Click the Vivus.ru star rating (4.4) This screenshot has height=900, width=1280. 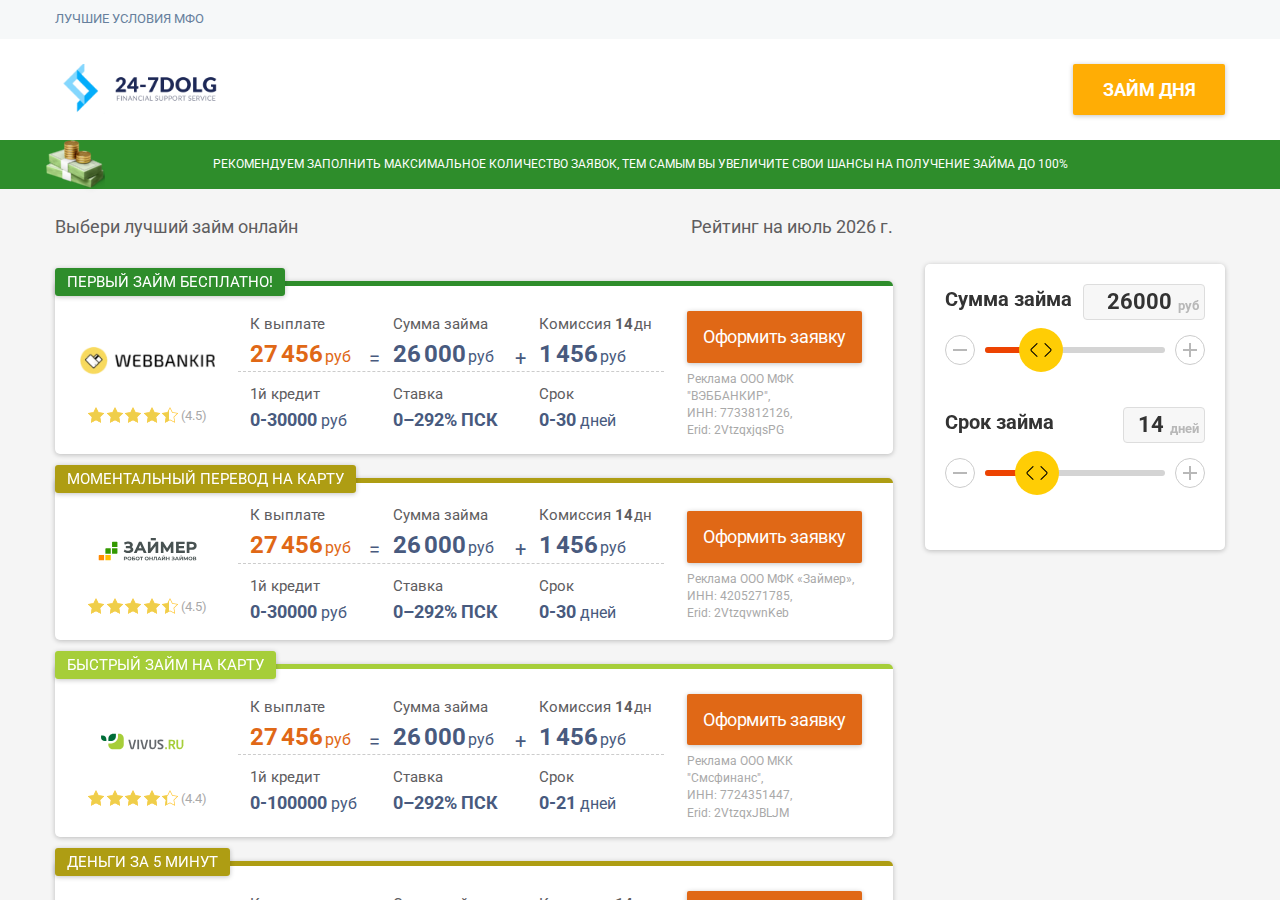point(147,798)
